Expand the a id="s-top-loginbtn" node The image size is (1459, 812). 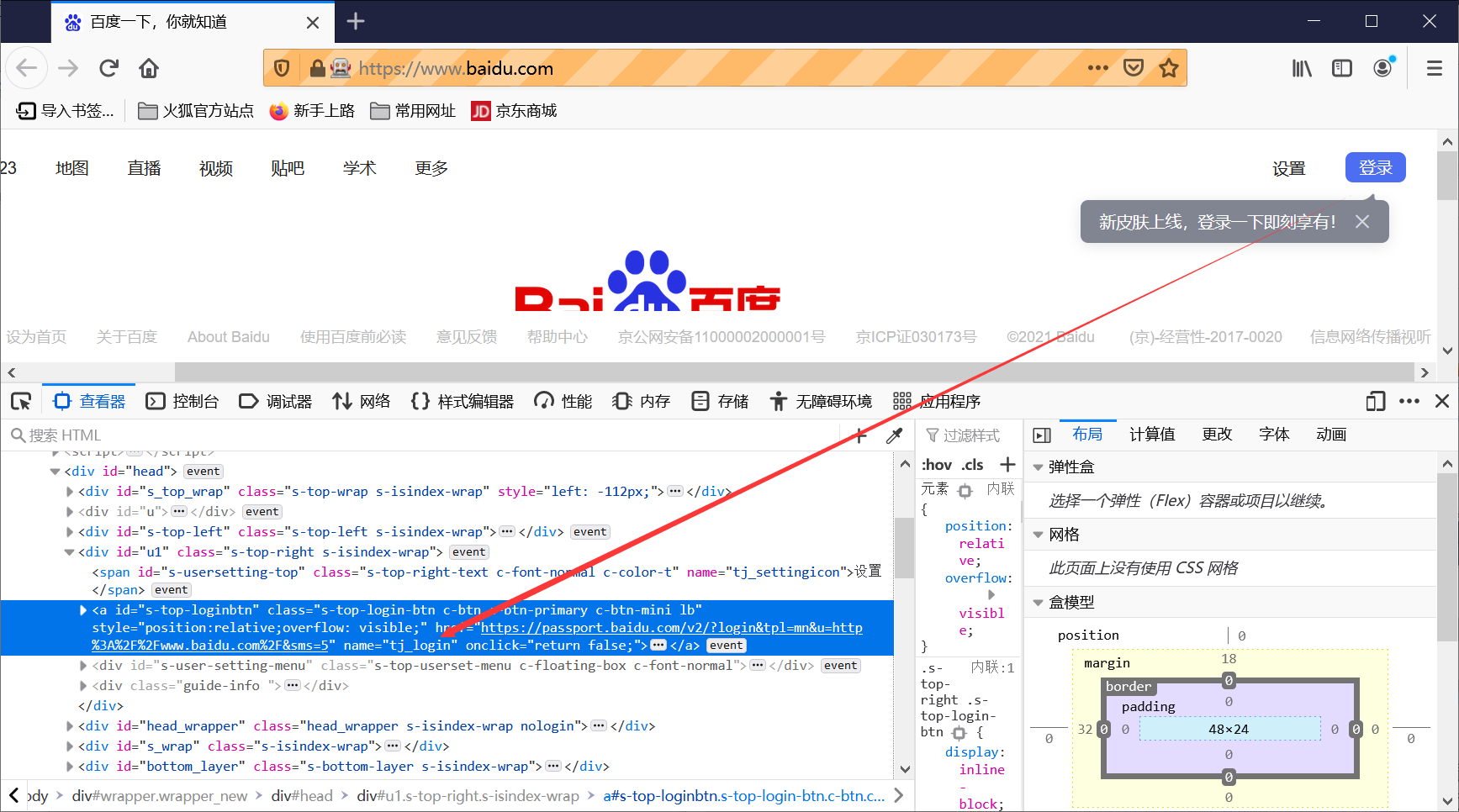82,610
